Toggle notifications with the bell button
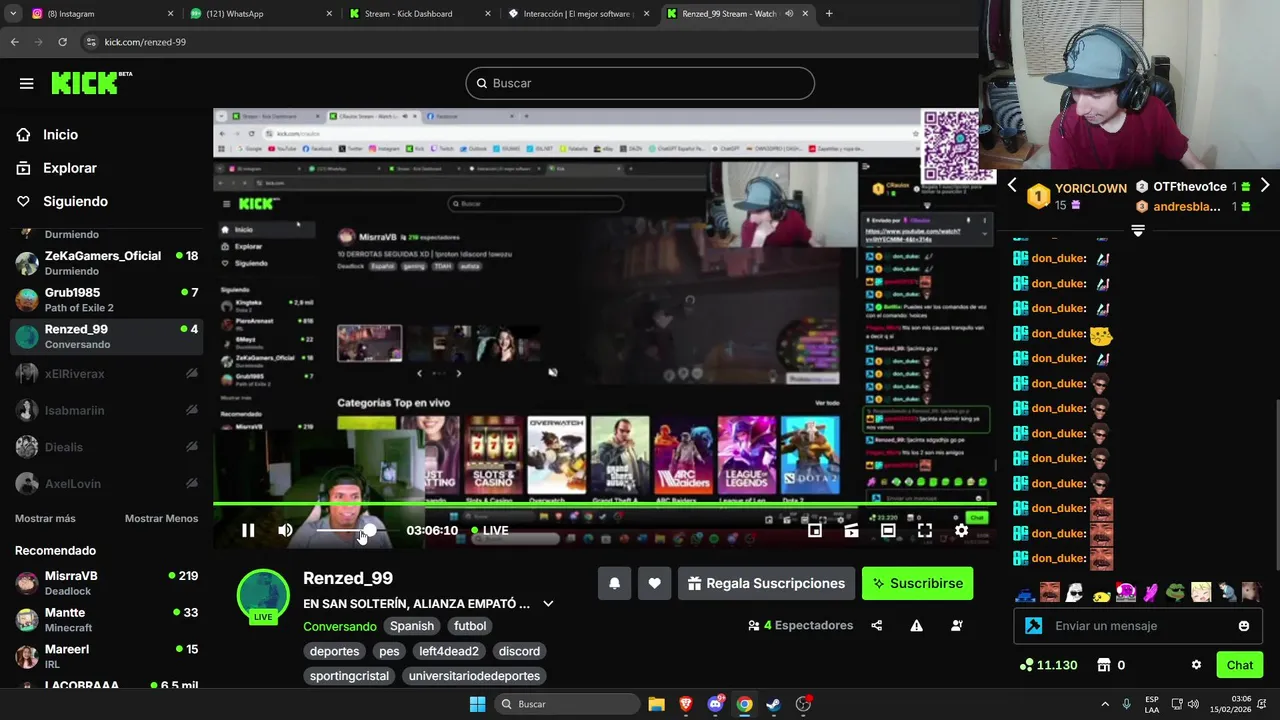Screen dimensions: 1280x720 (615, 583)
